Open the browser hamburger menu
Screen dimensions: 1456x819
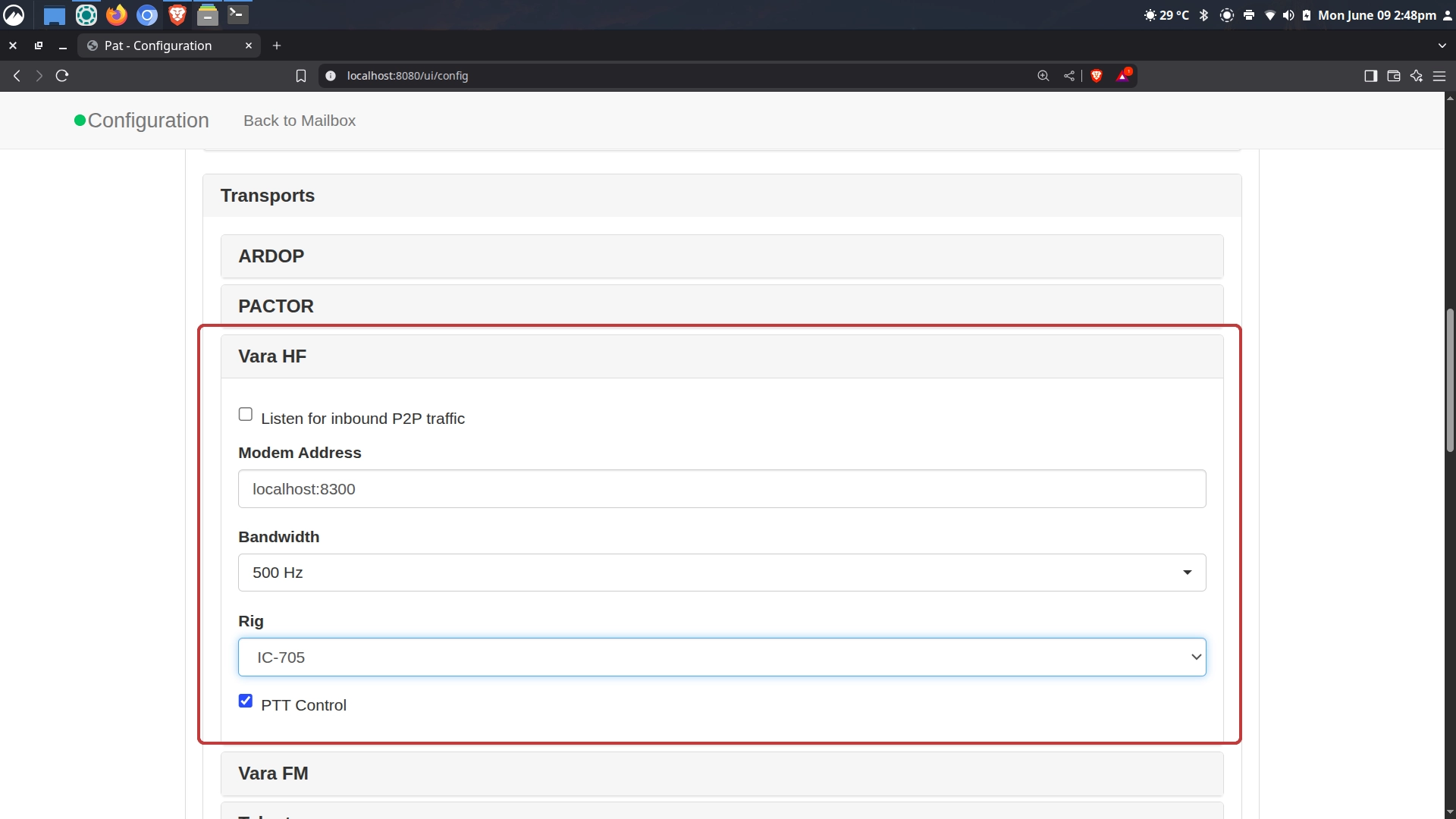tap(1439, 76)
